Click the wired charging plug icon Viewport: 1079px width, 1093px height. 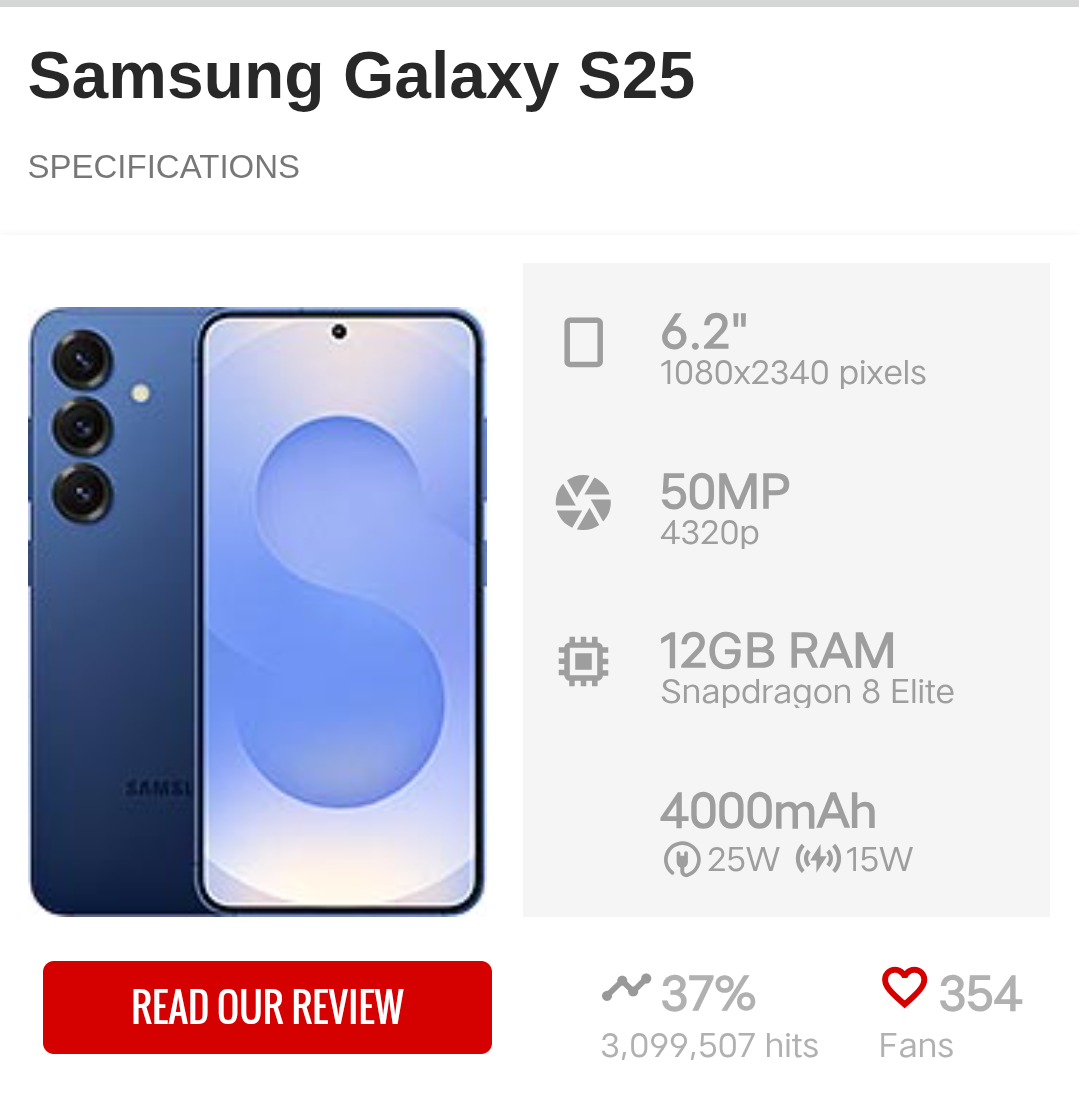[682, 859]
